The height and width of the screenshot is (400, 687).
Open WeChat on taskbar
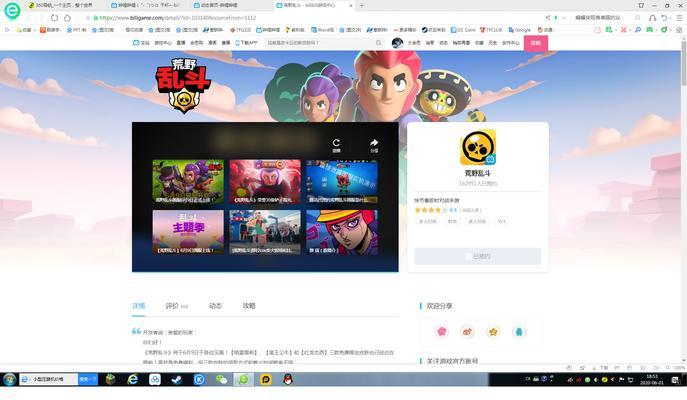pos(221,379)
